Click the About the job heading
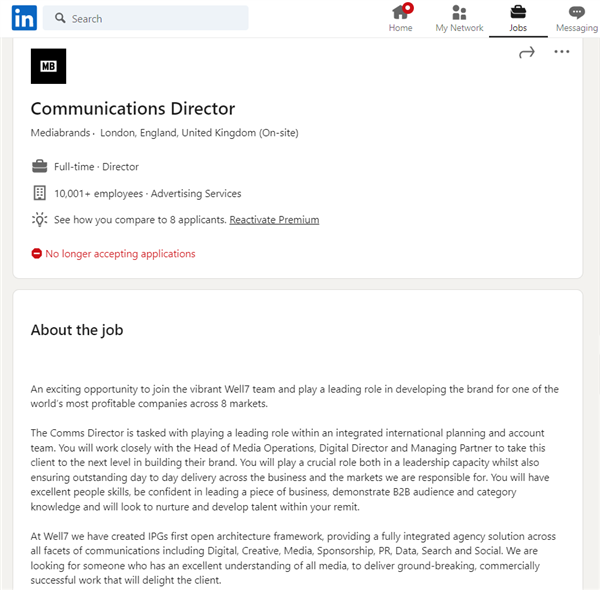 [77, 330]
